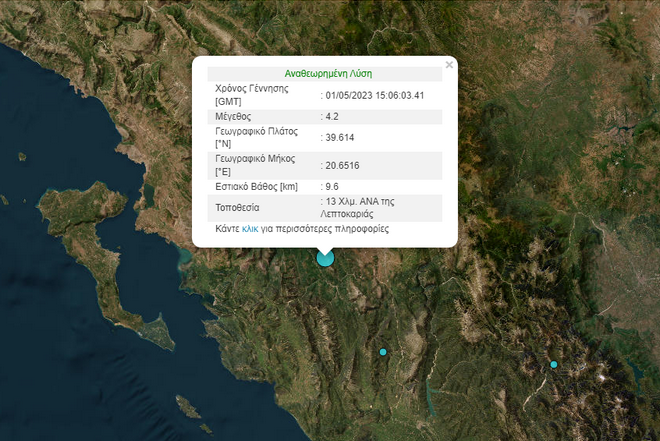Select the small earthquake marker at the right
This screenshot has height=441, width=660.
click(553, 364)
